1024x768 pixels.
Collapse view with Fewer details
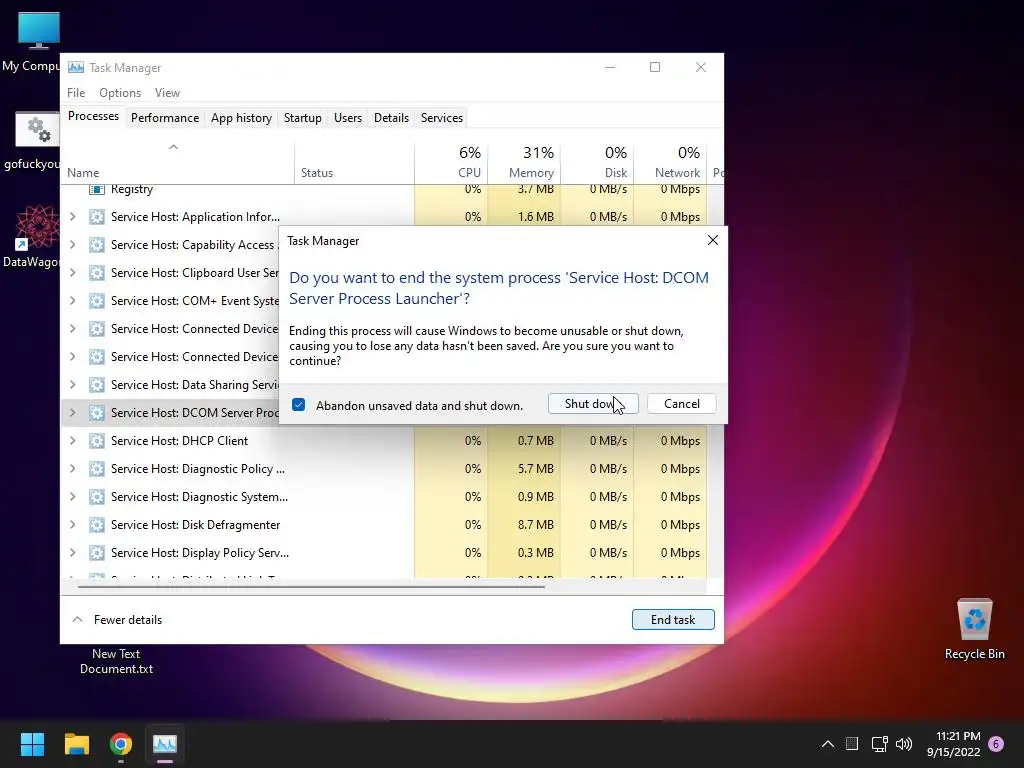coord(117,620)
